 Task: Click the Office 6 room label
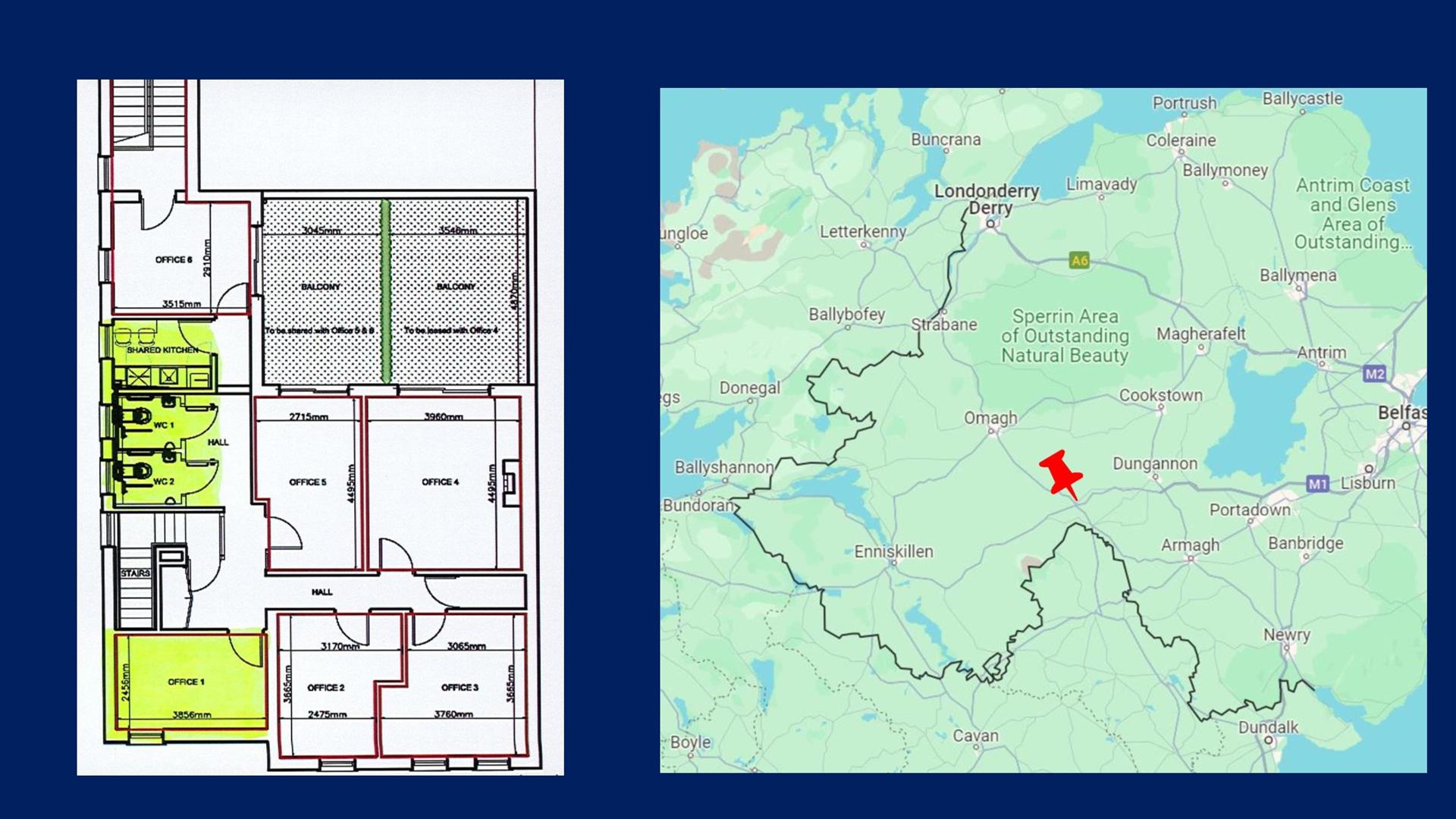tap(174, 260)
